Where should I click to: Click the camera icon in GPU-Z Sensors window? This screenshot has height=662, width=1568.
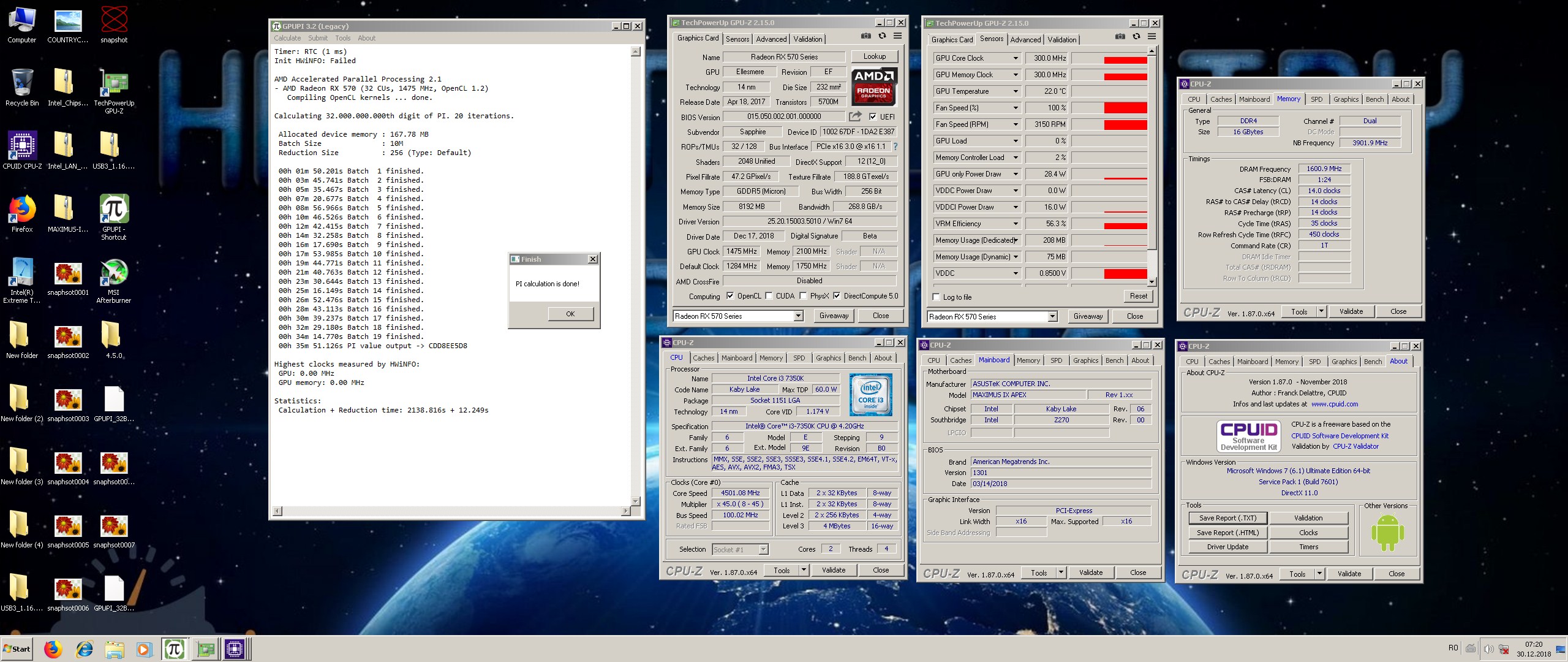point(1120,37)
